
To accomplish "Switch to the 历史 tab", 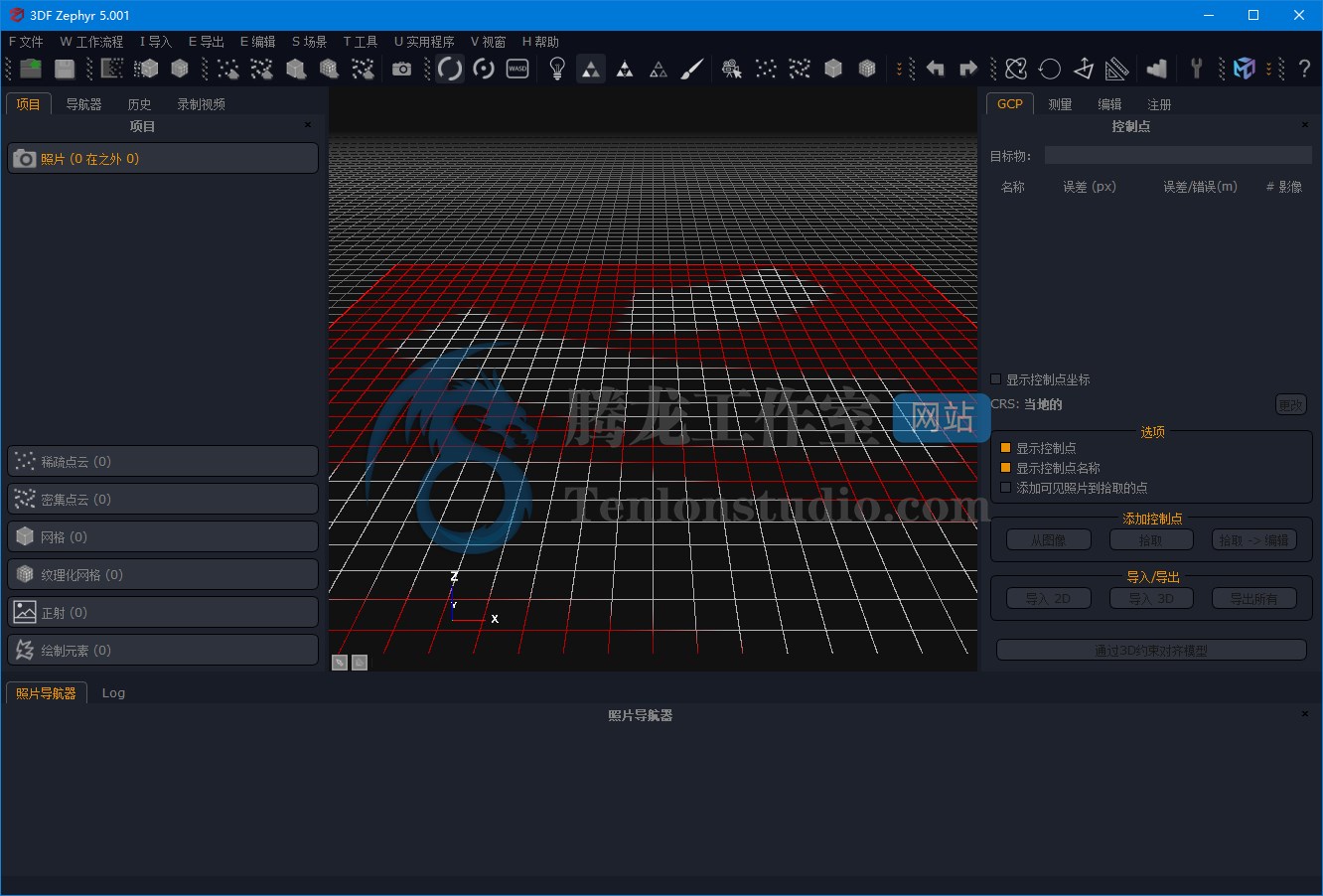I will (139, 104).
